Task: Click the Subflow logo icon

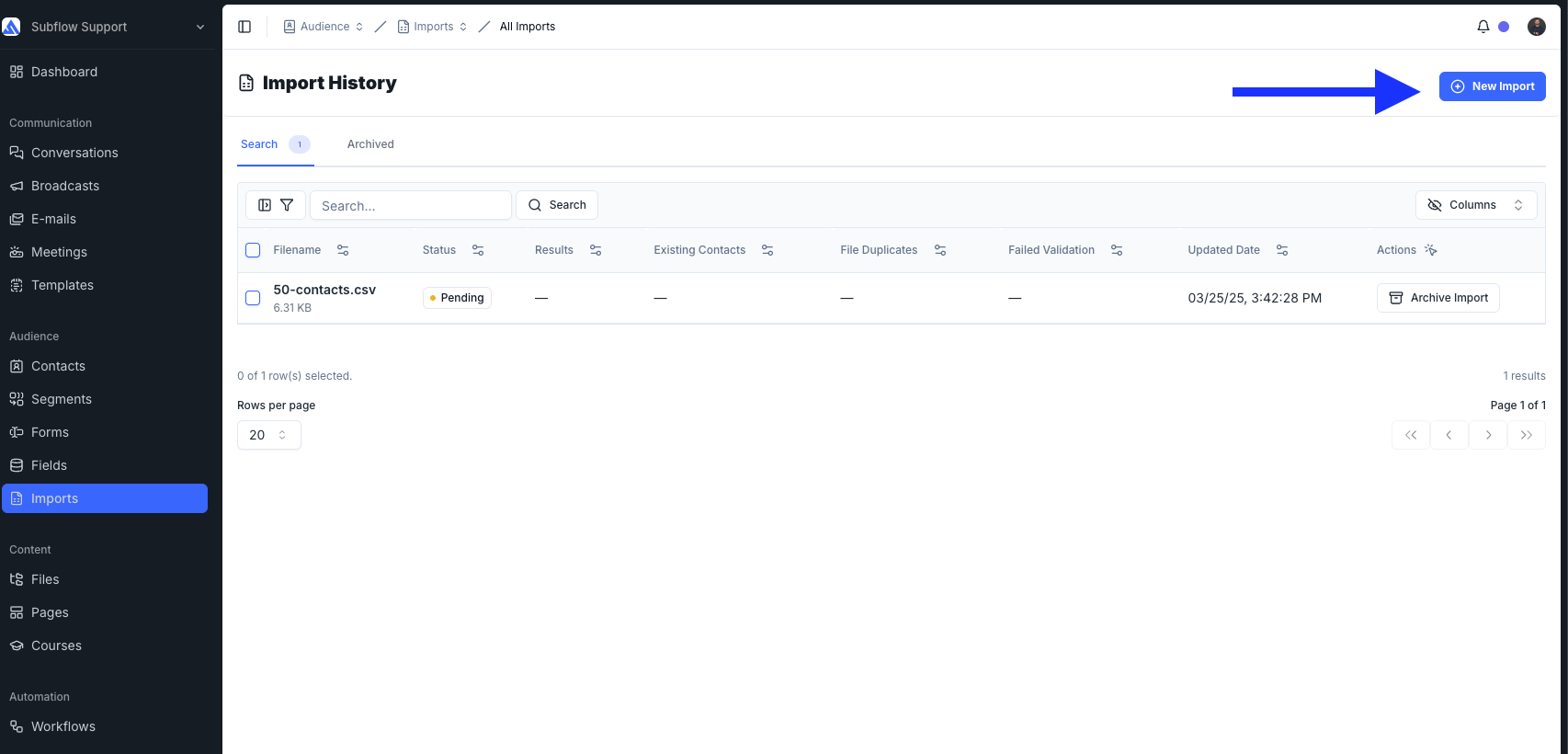Action: coord(12,27)
